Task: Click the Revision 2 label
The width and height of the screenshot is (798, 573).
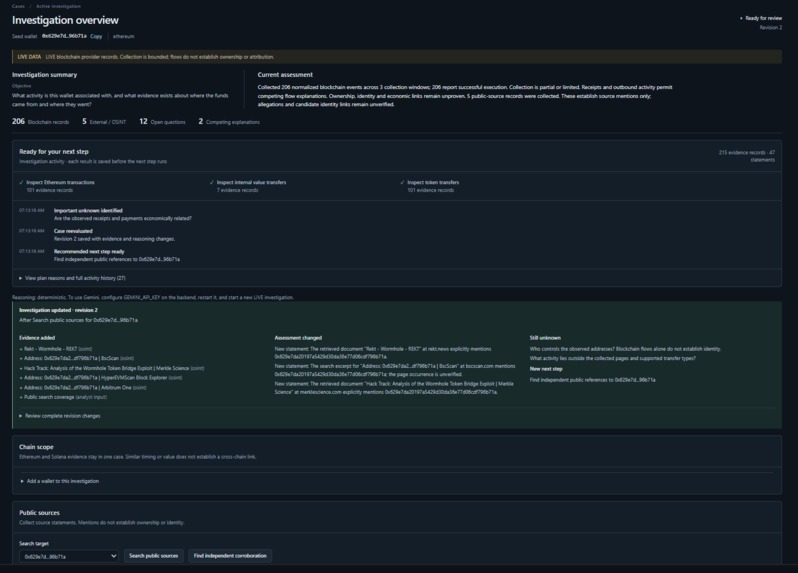Action: click(771, 27)
